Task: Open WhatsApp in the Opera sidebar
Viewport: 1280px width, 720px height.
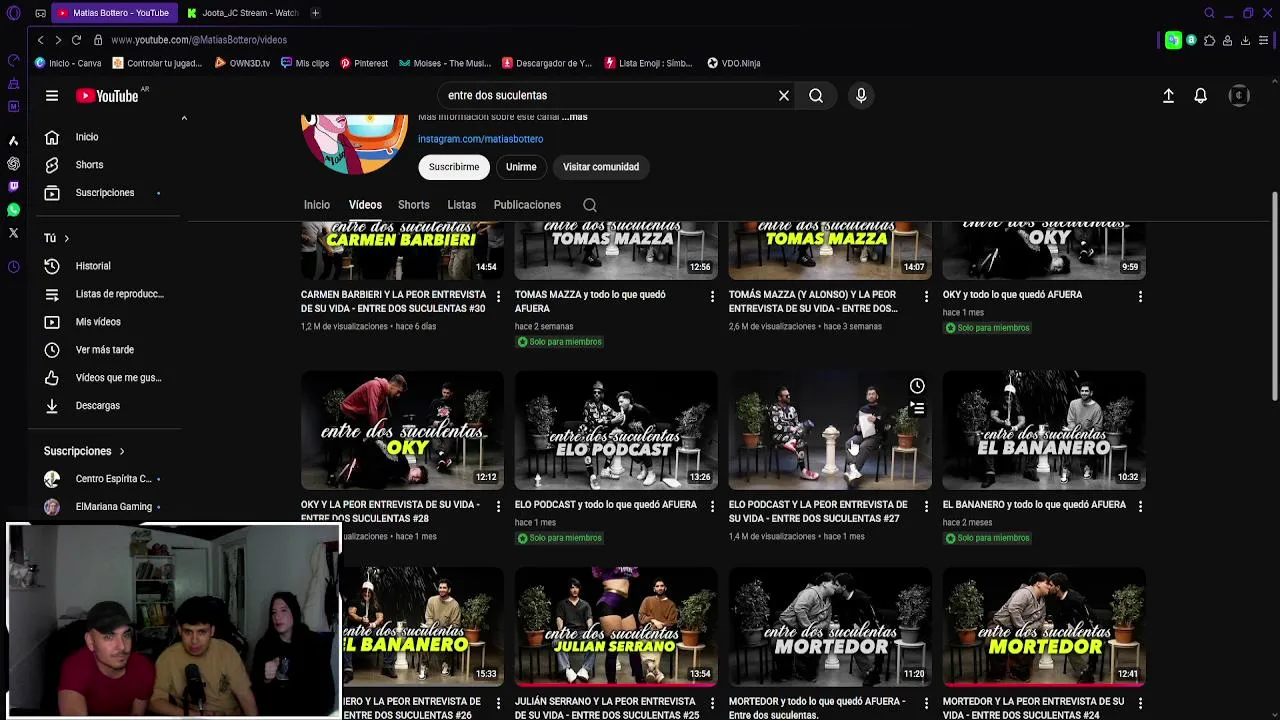Action: point(13,209)
